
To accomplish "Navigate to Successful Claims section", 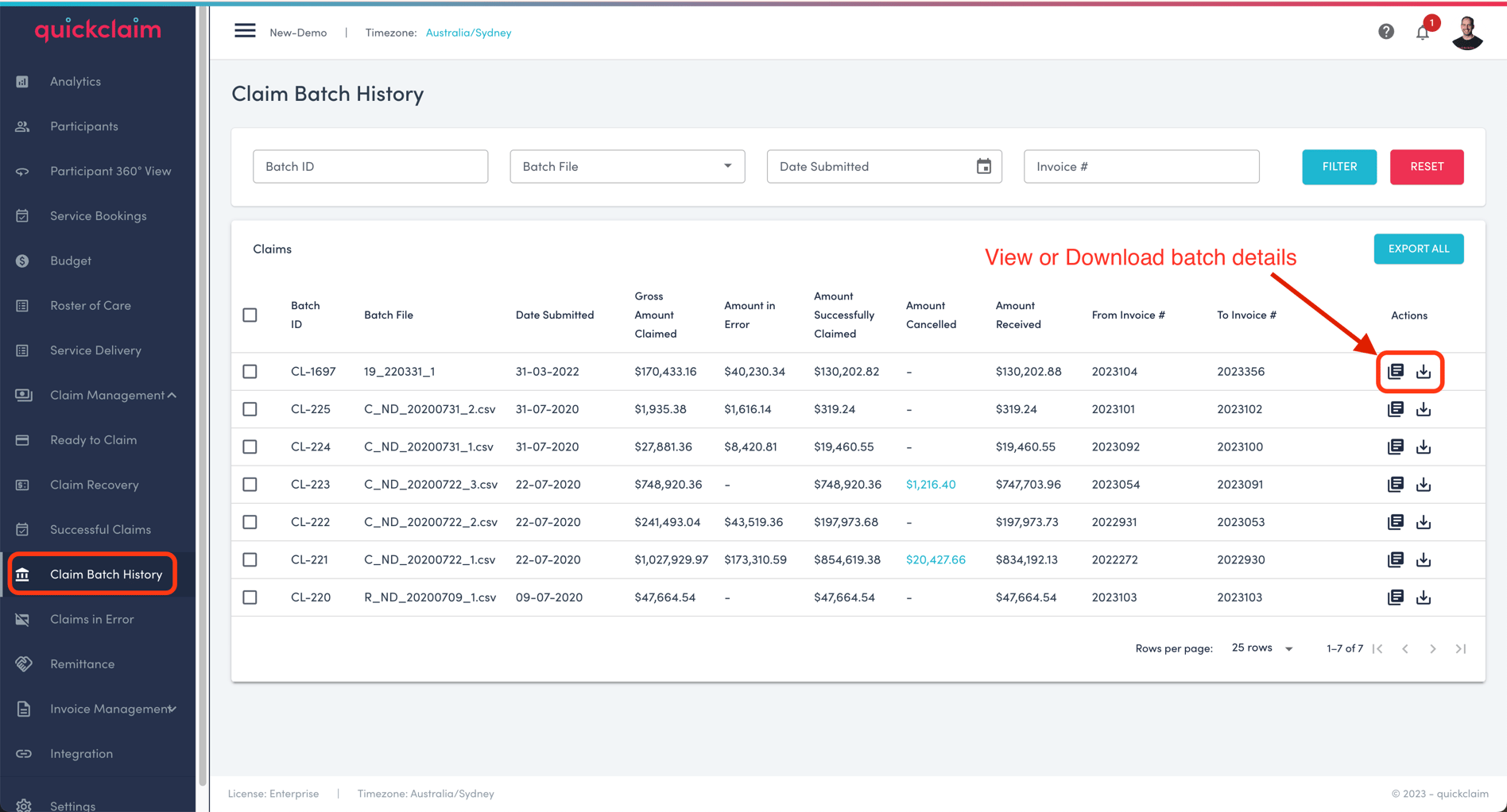I will (100, 529).
